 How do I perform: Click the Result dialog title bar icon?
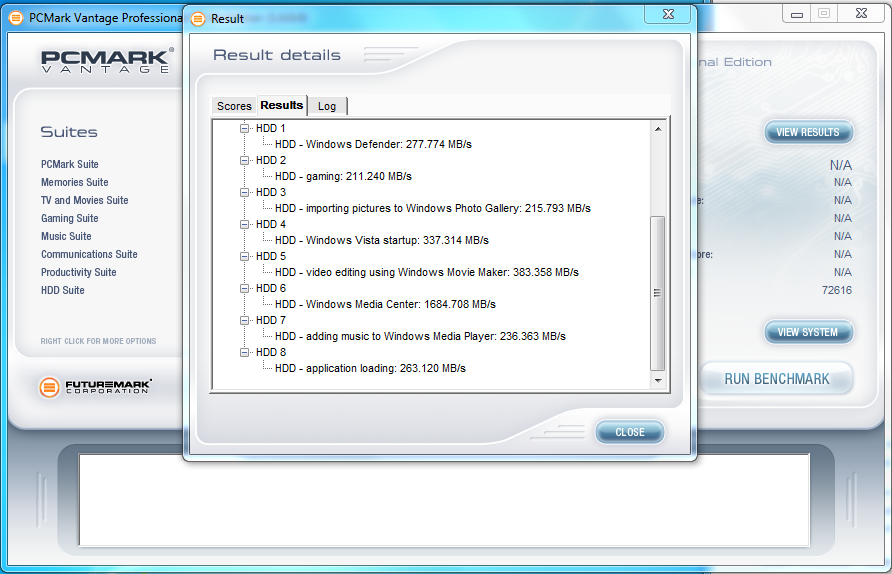click(198, 19)
